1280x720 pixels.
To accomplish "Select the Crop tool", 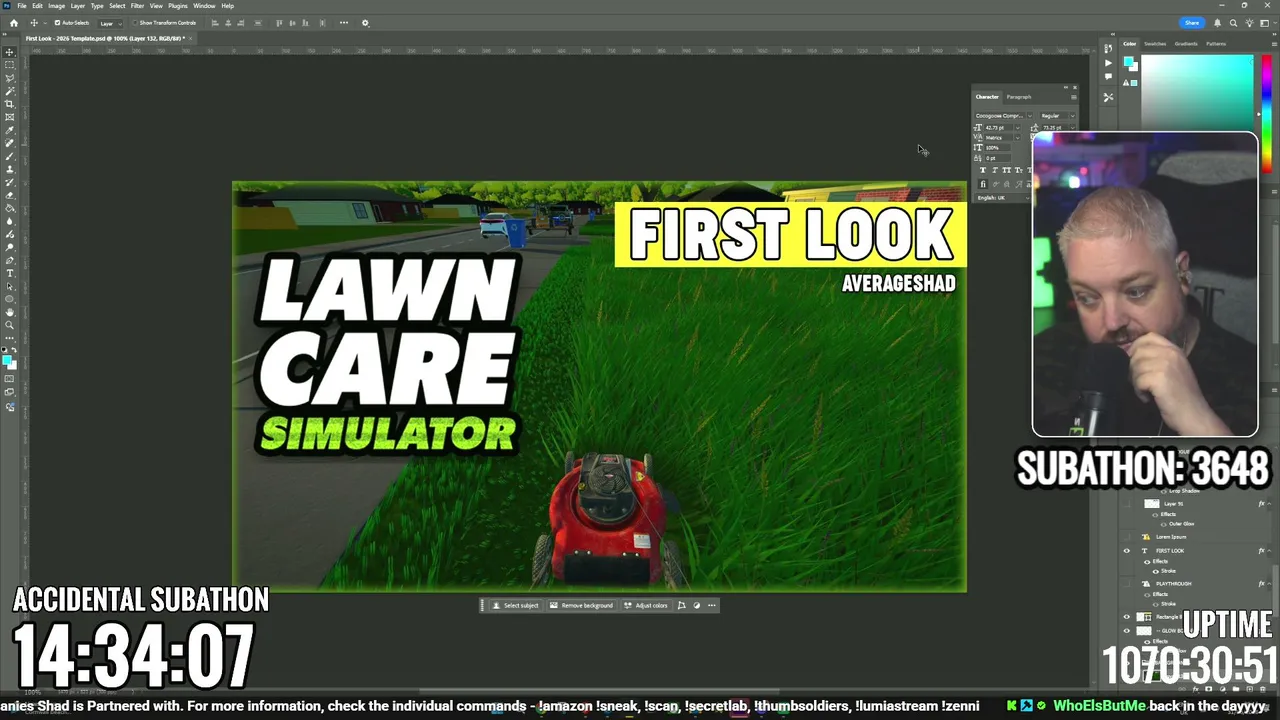I will tap(10, 104).
